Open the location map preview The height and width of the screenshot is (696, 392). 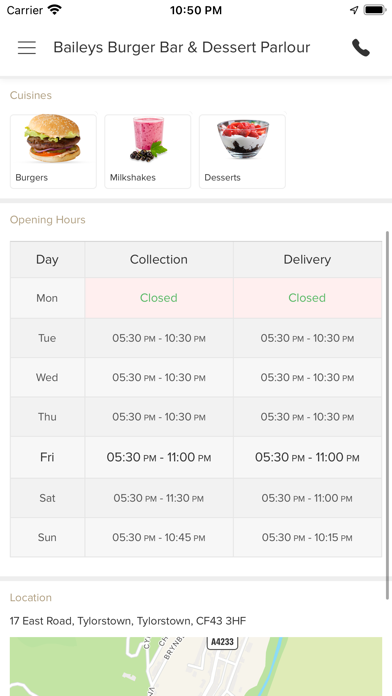point(196,667)
